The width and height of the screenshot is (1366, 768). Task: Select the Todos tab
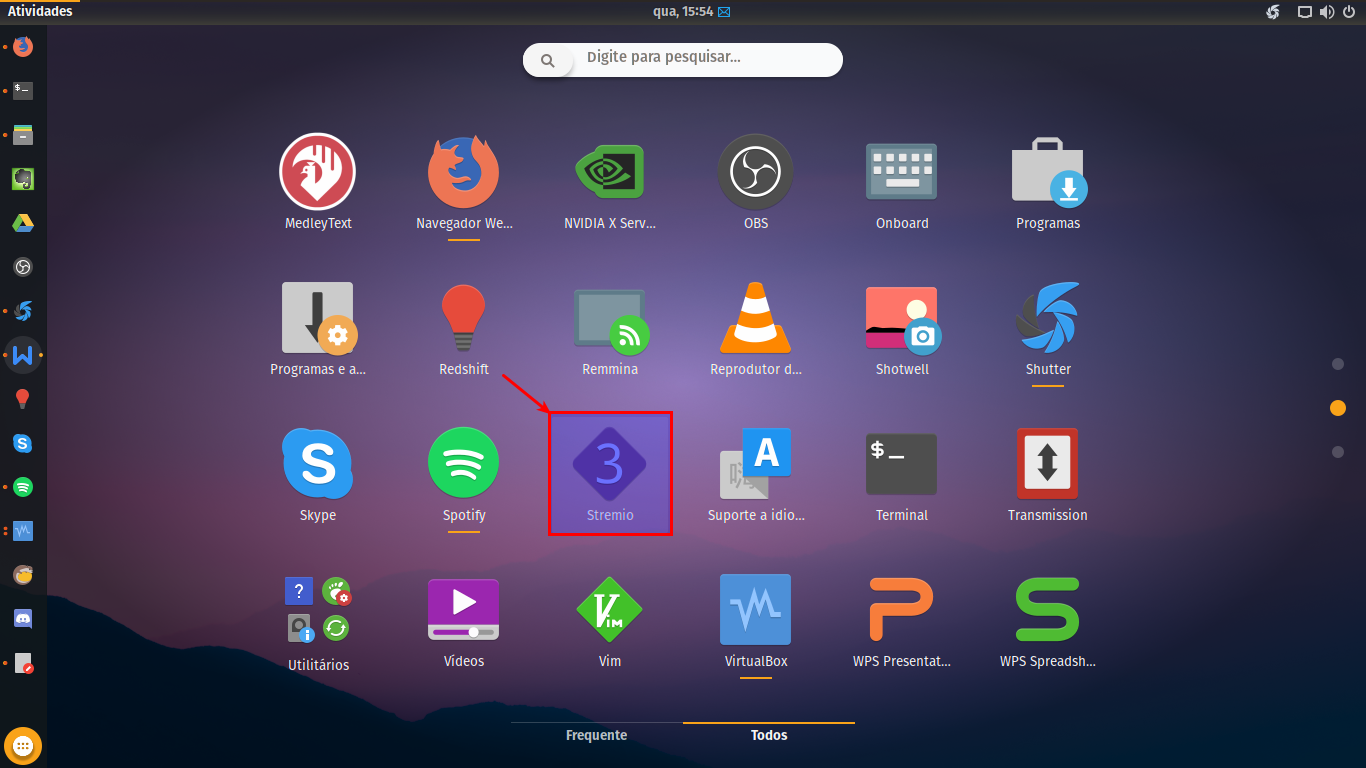[x=769, y=735]
